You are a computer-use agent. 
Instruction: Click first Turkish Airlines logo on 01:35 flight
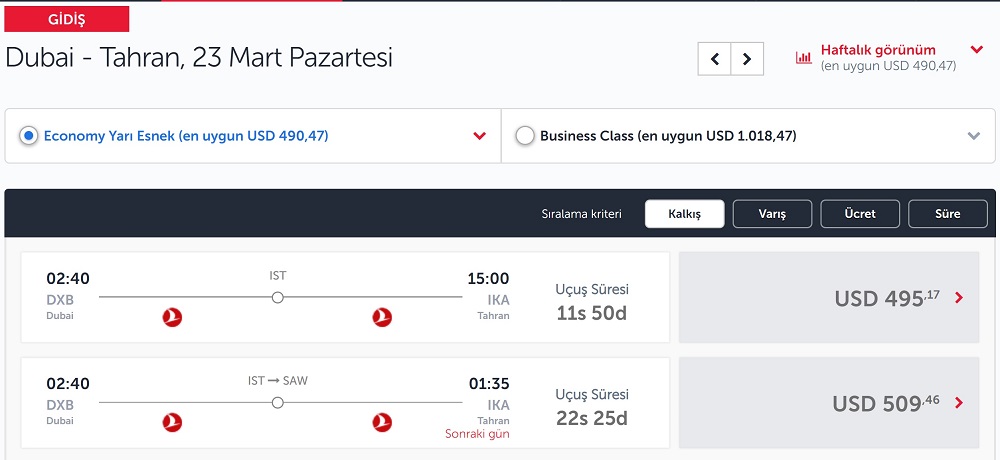tap(172, 422)
